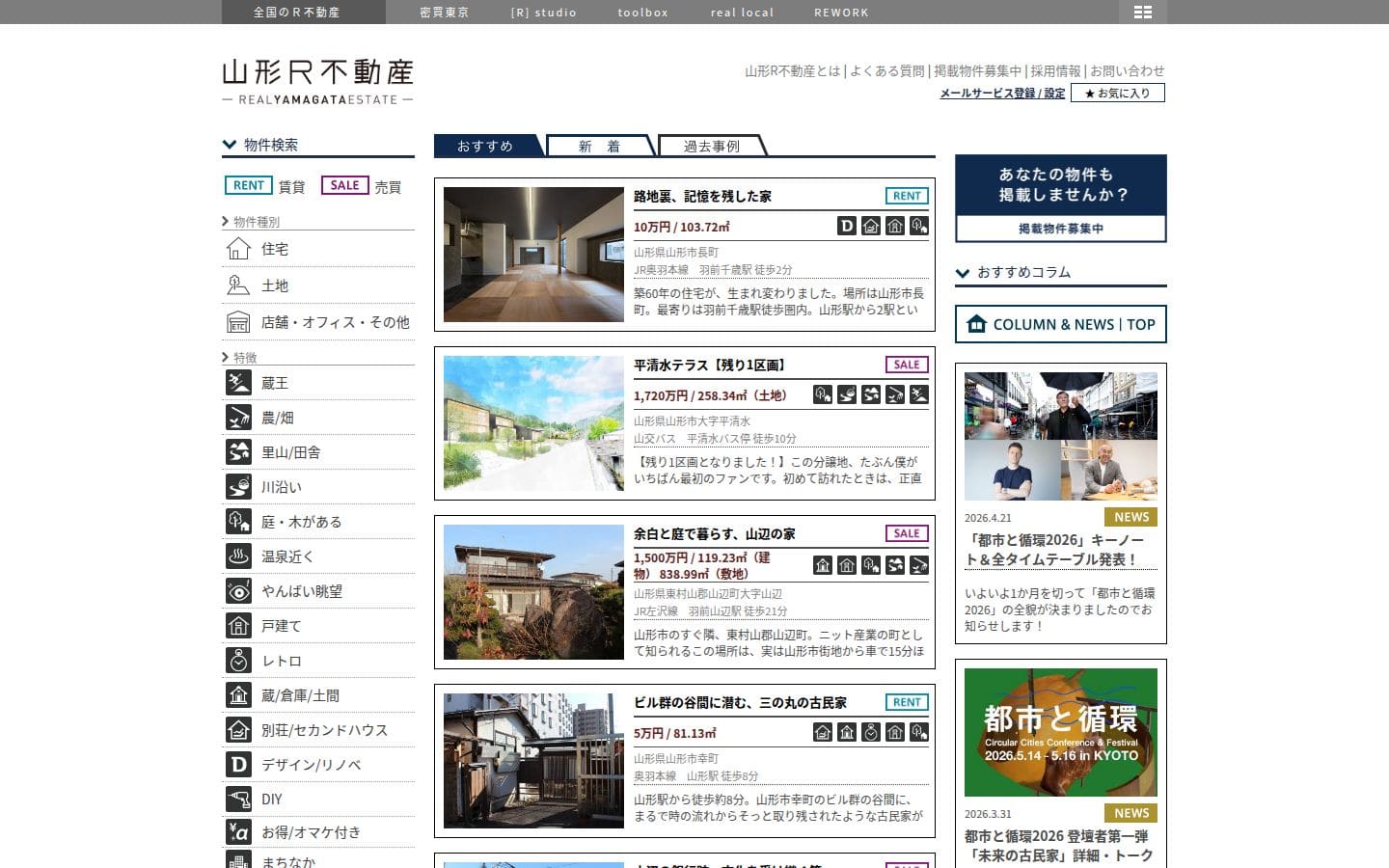
Task: Filter by レトロ feature icon
Action: 238,661
